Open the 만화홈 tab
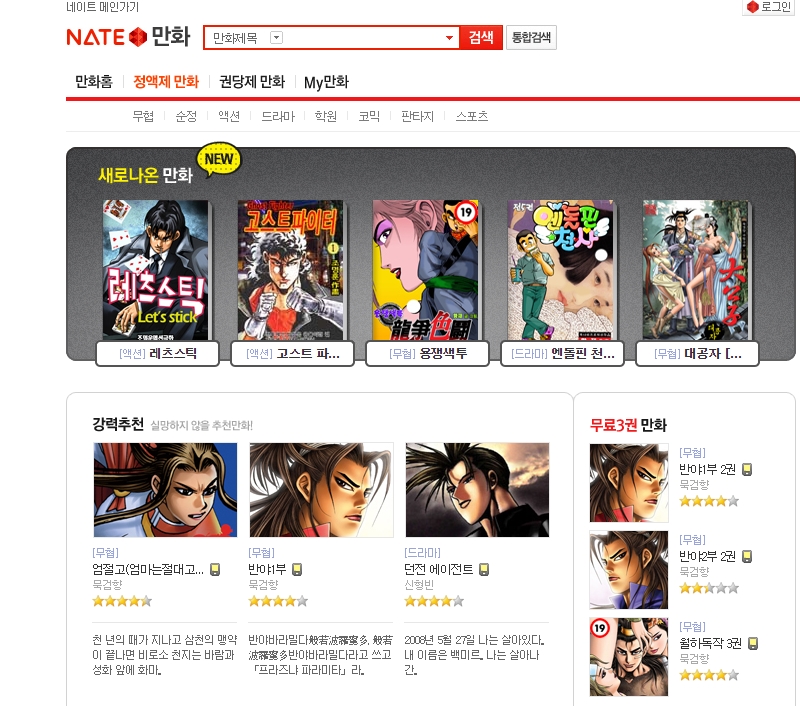 point(94,82)
